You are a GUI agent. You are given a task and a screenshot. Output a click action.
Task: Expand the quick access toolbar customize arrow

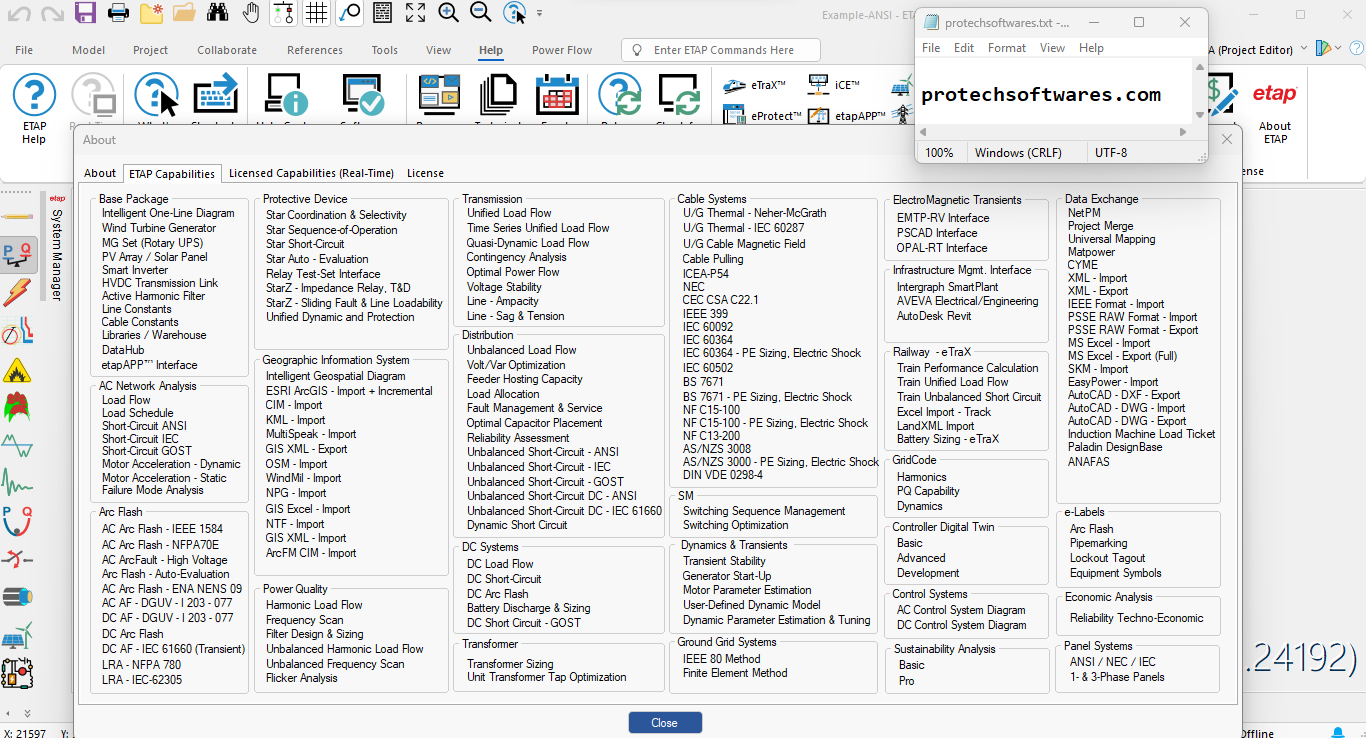[540, 14]
